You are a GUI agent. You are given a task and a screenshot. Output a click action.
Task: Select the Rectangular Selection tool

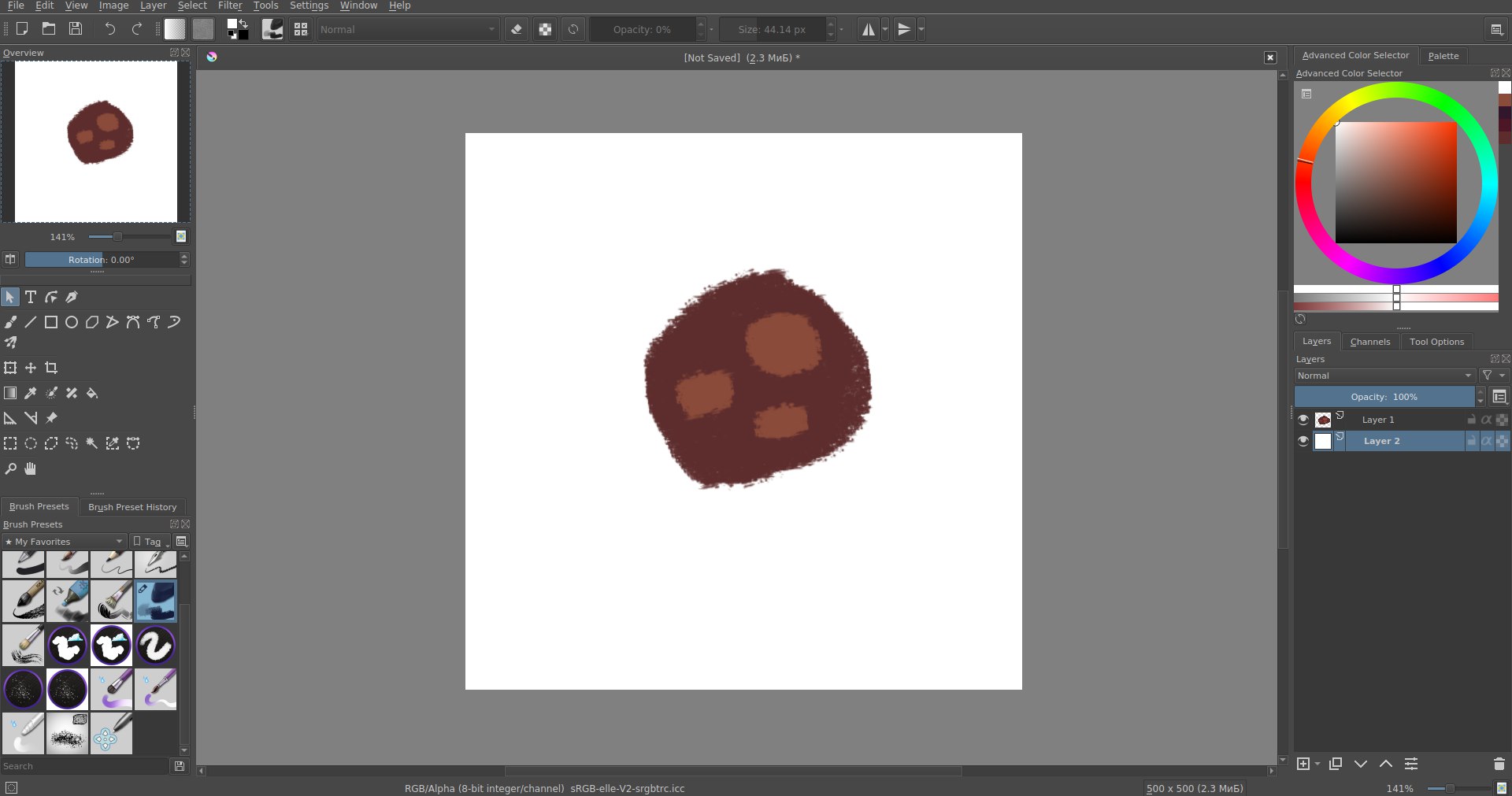point(10,443)
